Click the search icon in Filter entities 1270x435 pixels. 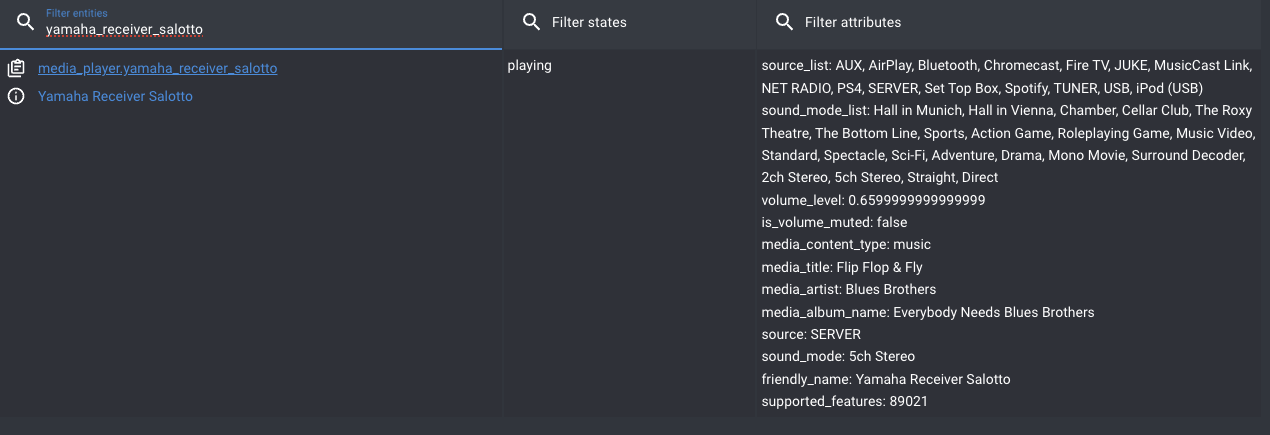pyautogui.click(x=26, y=23)
